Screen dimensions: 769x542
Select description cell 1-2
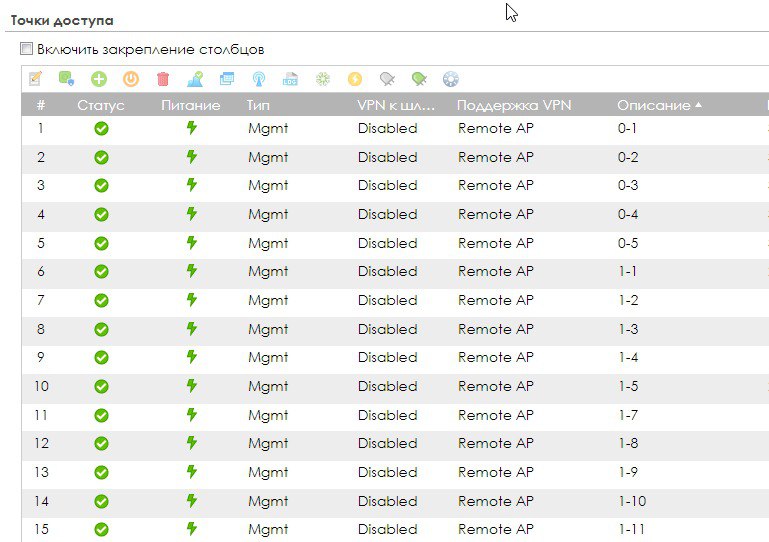(628, 300)
